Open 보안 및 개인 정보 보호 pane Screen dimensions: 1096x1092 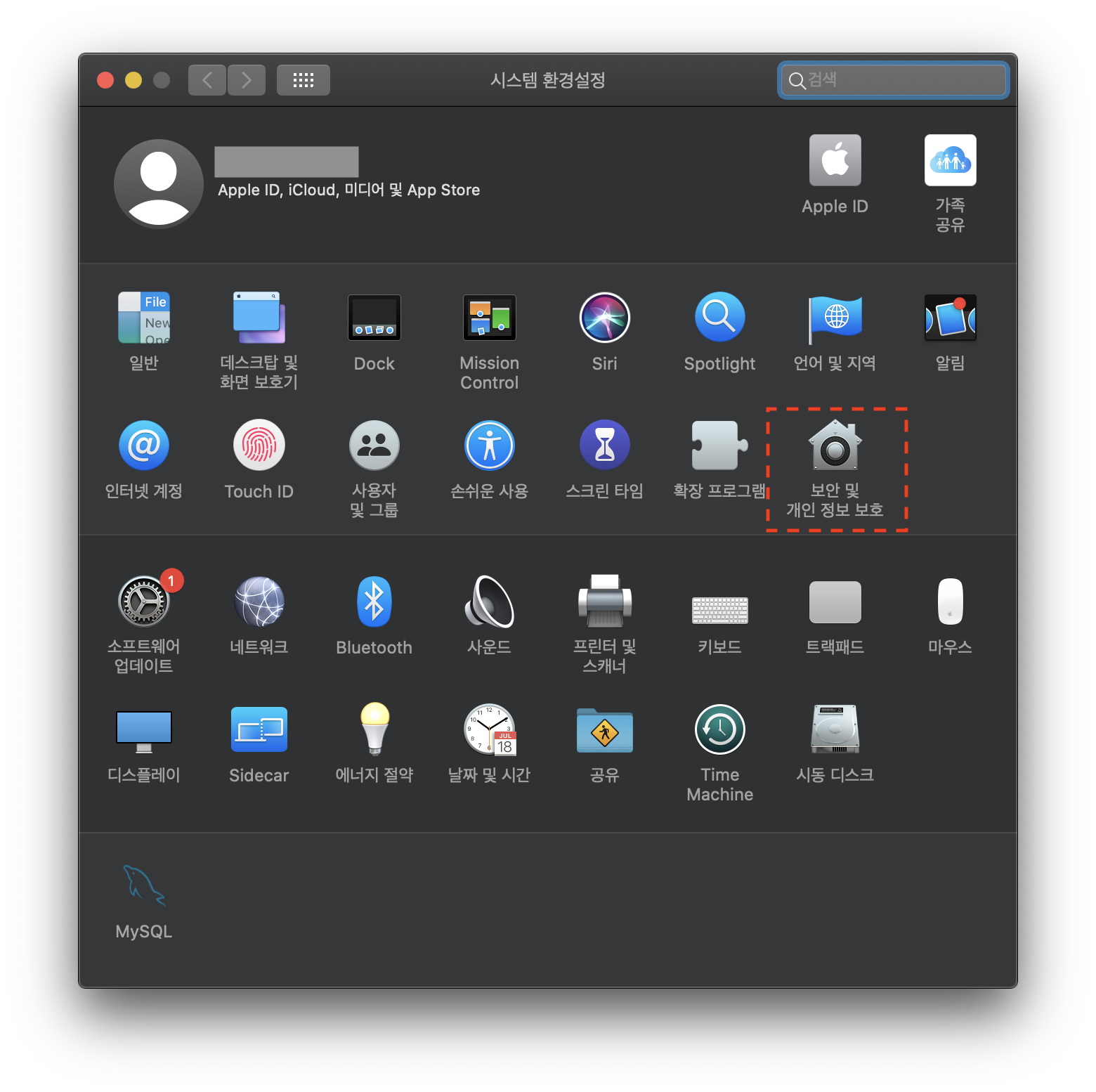click(x=835, y=446)
